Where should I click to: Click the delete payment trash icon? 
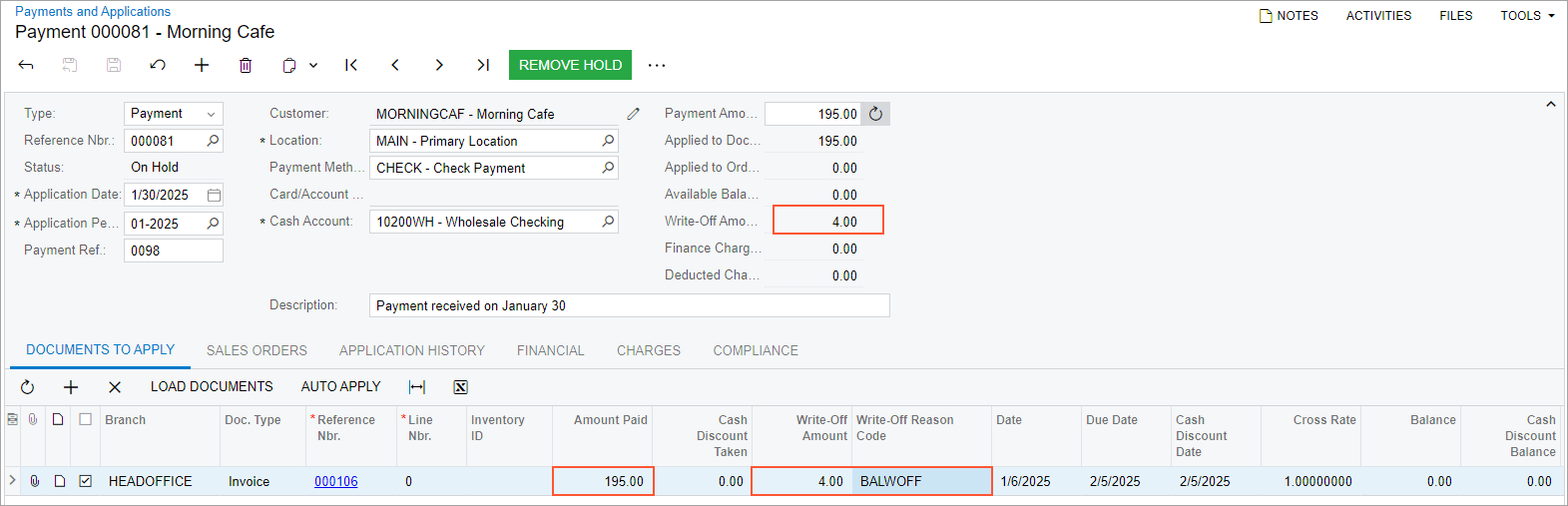(x=246, y=65)
